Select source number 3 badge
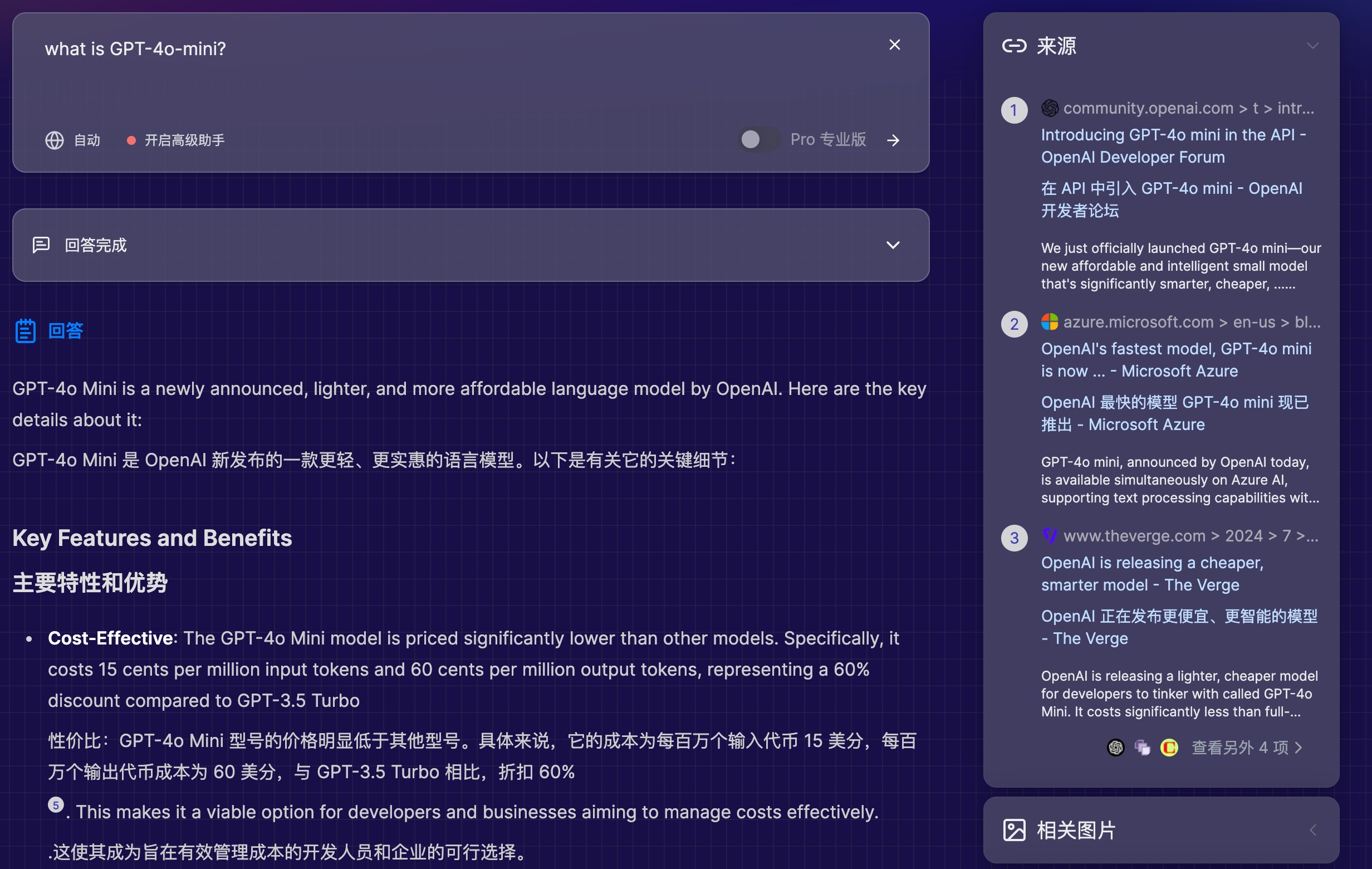Image resolution: width=1372 pixels, height=869 pixels. pyautogui.click(x=1014, y=538)
